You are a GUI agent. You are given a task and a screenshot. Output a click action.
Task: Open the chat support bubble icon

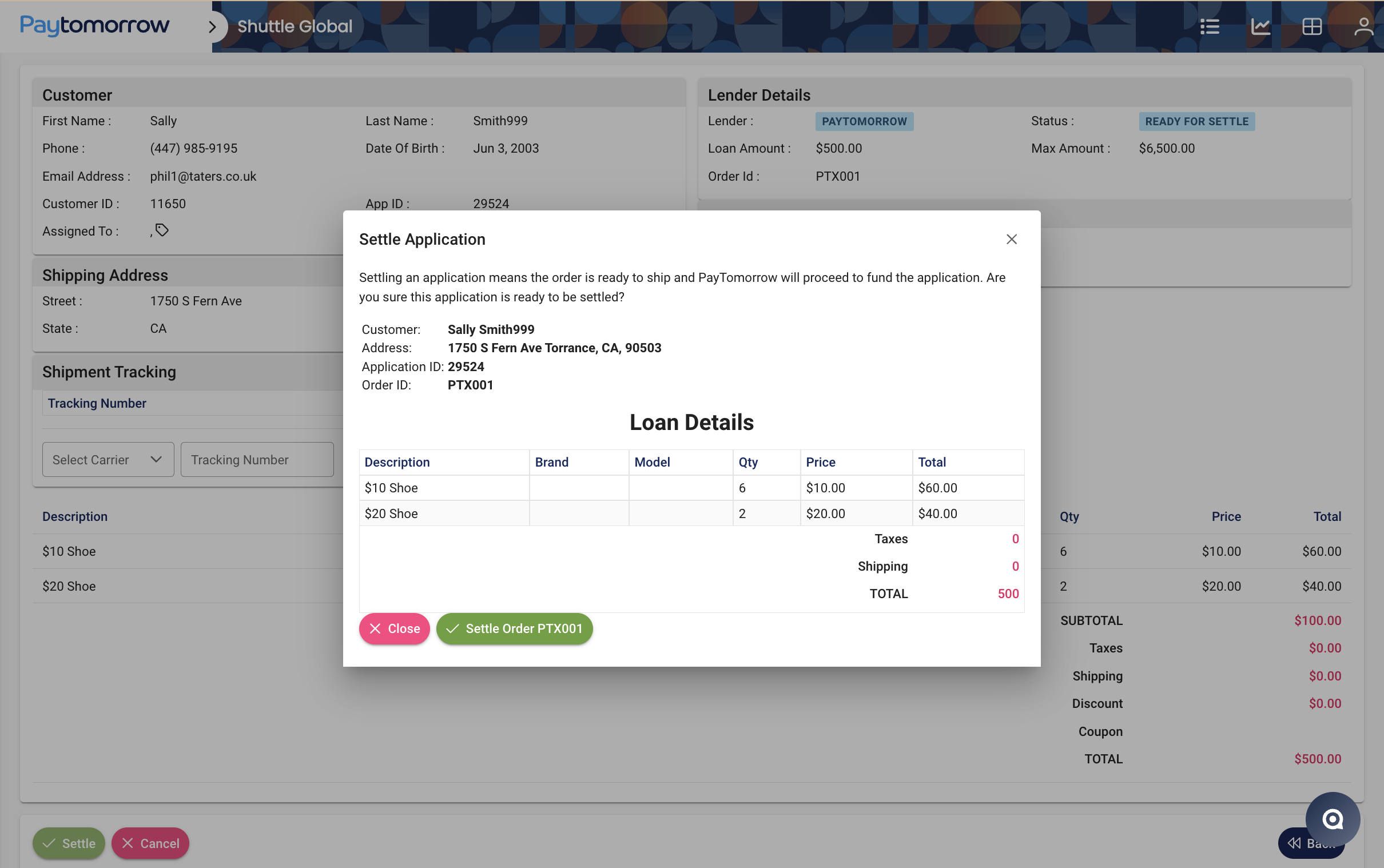click(x=1333, y=819)
